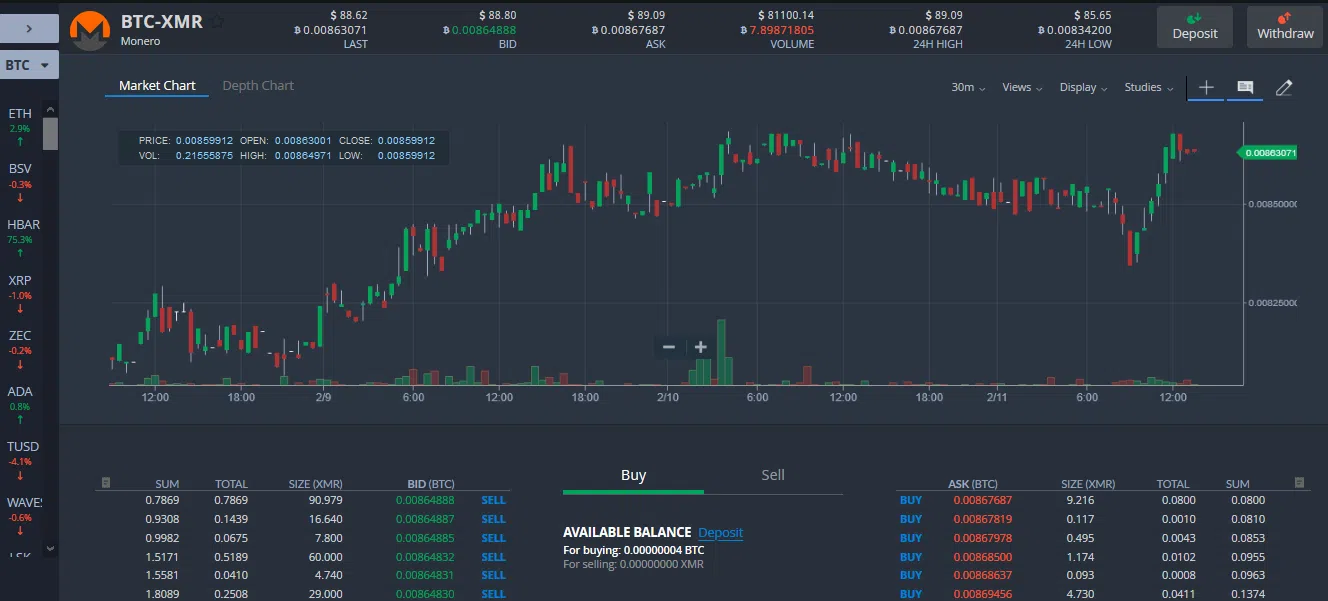Select ETH market in sidebar
The image size is (1328, 601).
(20, 127)
